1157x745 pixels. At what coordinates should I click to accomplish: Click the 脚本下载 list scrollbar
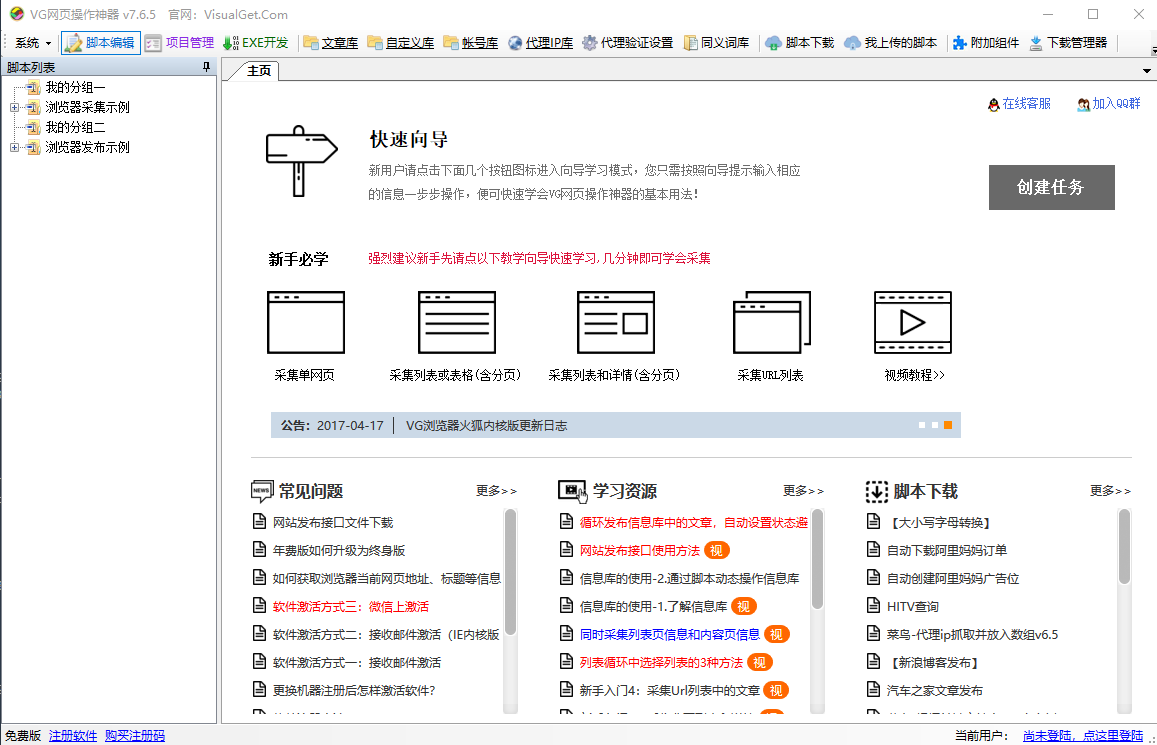click(1124, 547)
